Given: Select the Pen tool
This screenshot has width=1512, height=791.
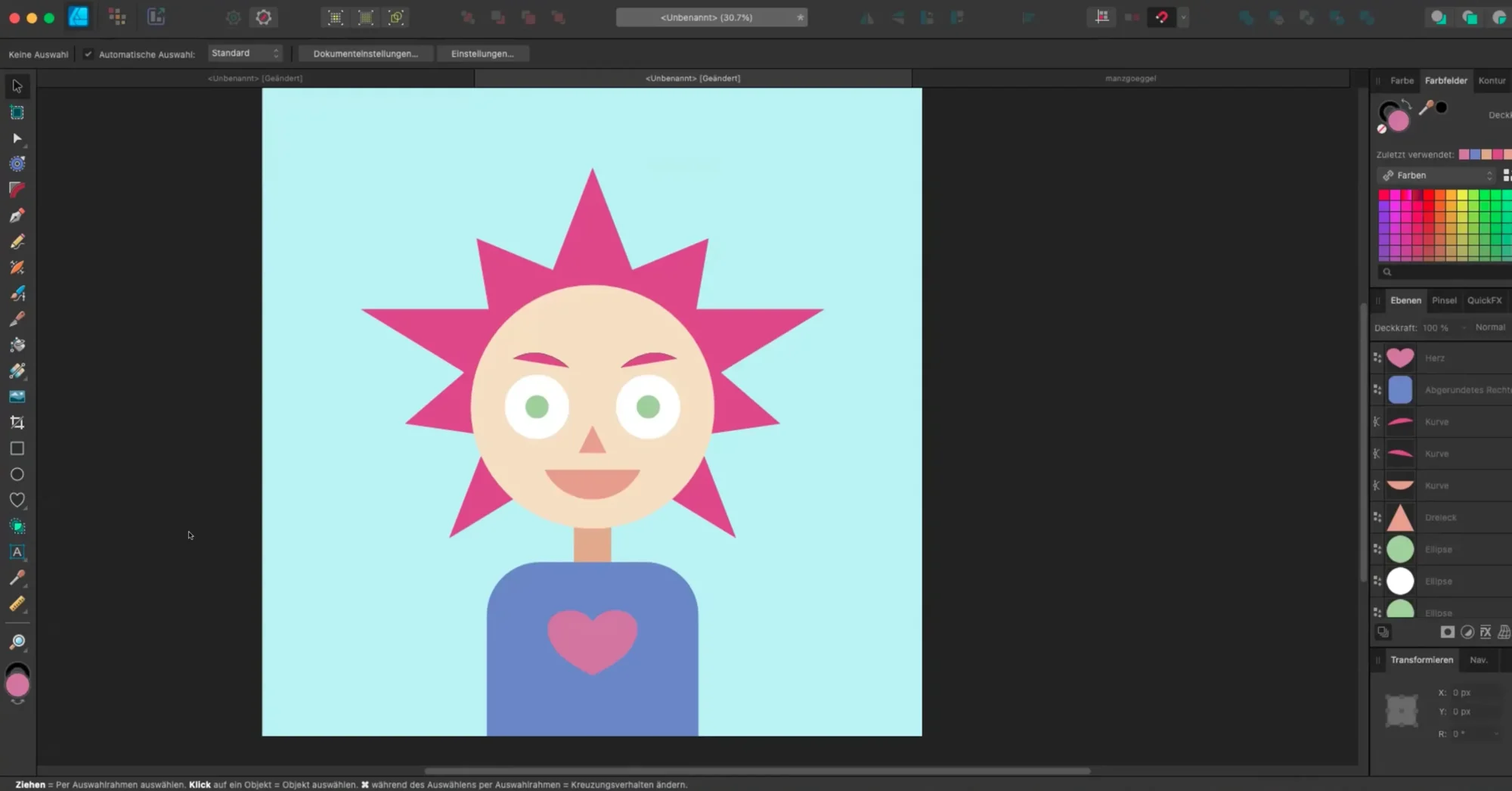Looking at the screenshot, I should tap(17, 216).
